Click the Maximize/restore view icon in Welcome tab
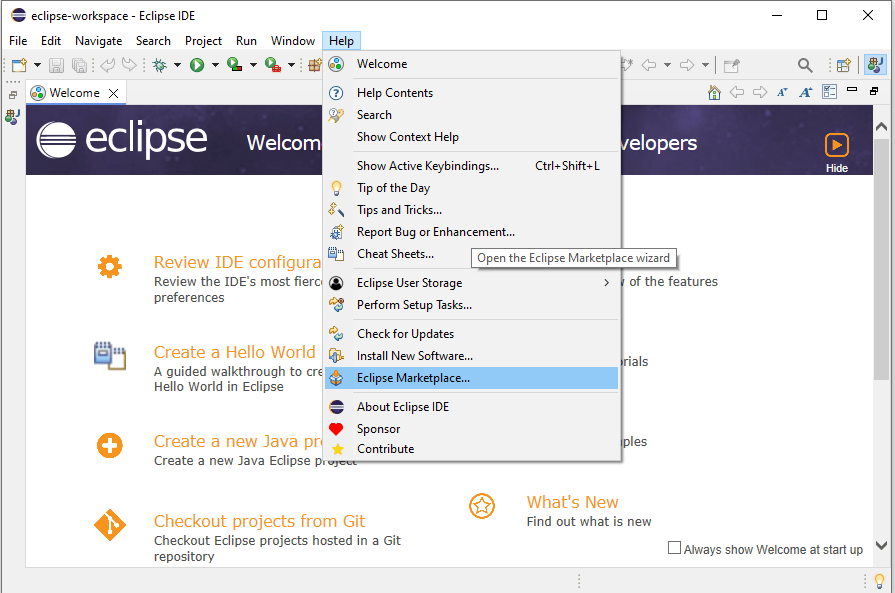The image size is (895, 593). click(x=874, y=91)
